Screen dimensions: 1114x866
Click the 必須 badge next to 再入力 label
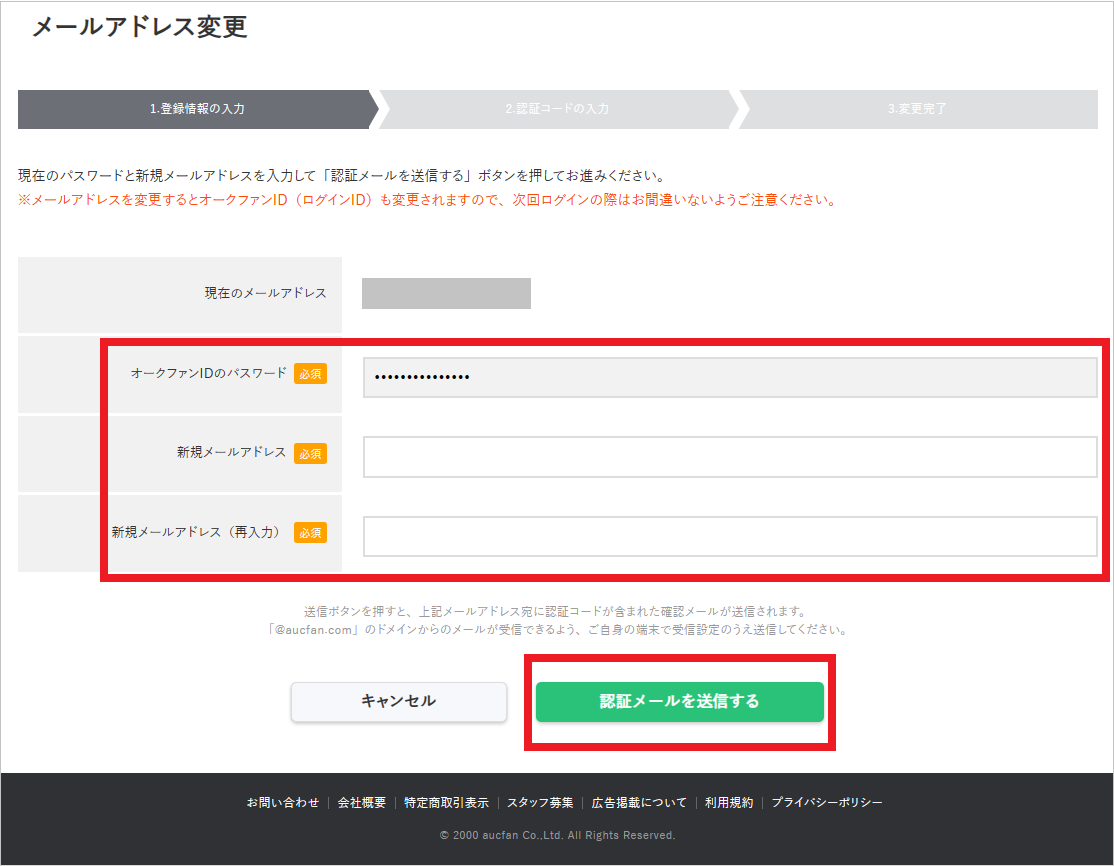310,533
